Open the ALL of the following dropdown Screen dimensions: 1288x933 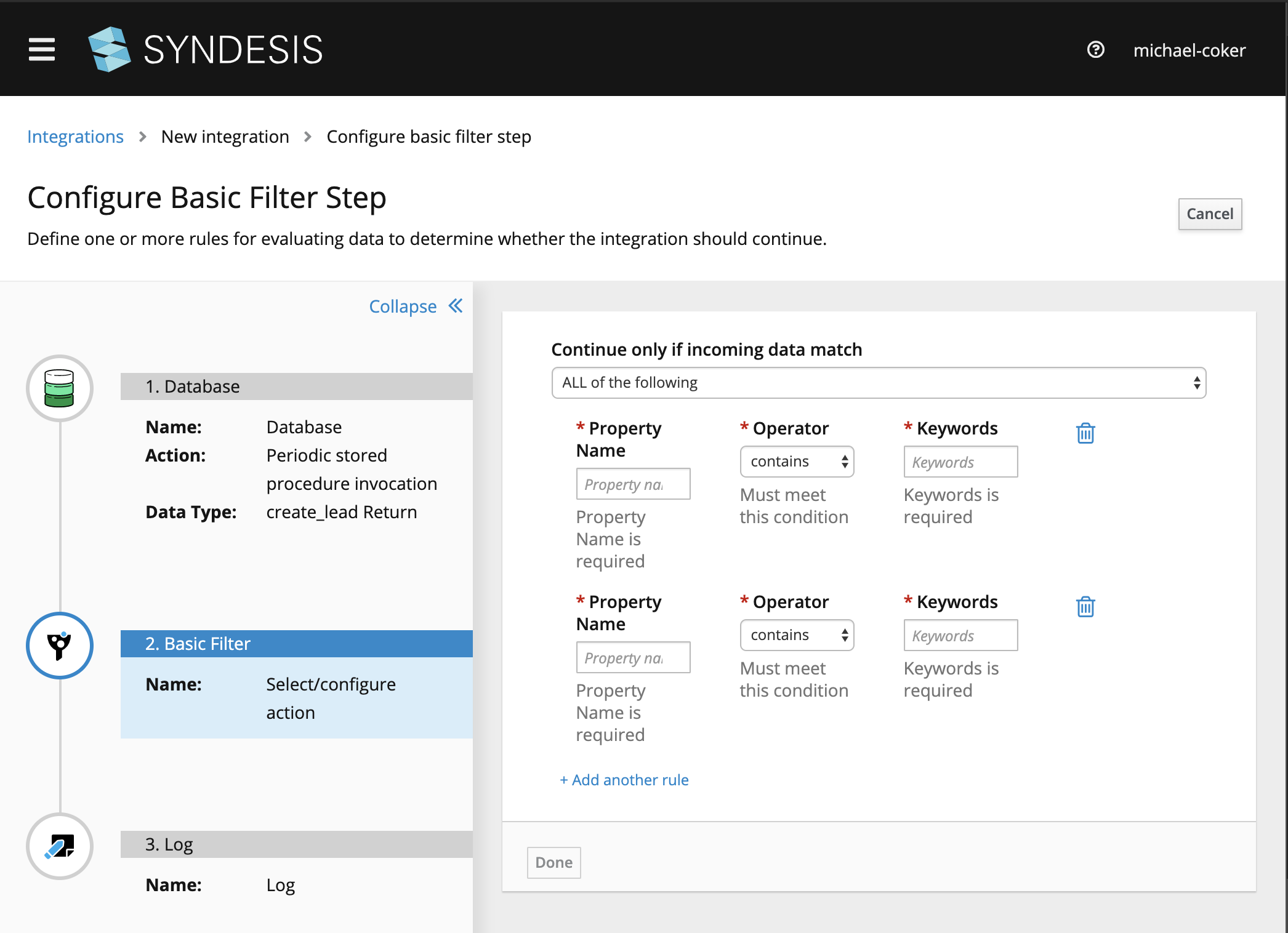pyautogui.click(x=879, y=383)
